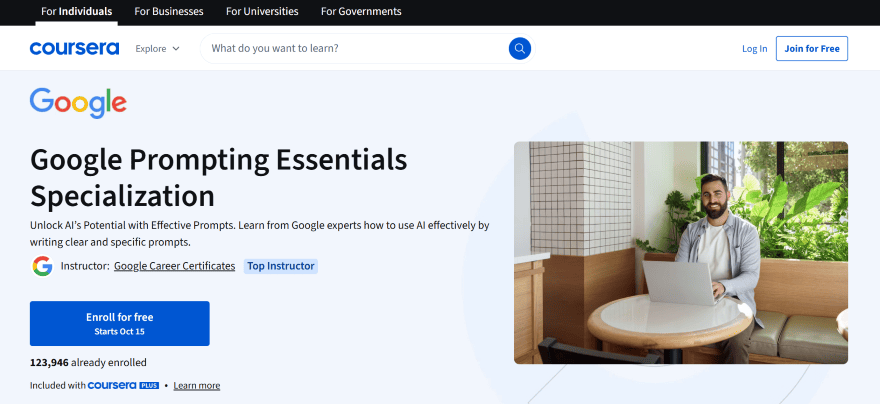Switch to the For Individuals tab
Screen dimensions: 880x404
(x=76, y=11)
